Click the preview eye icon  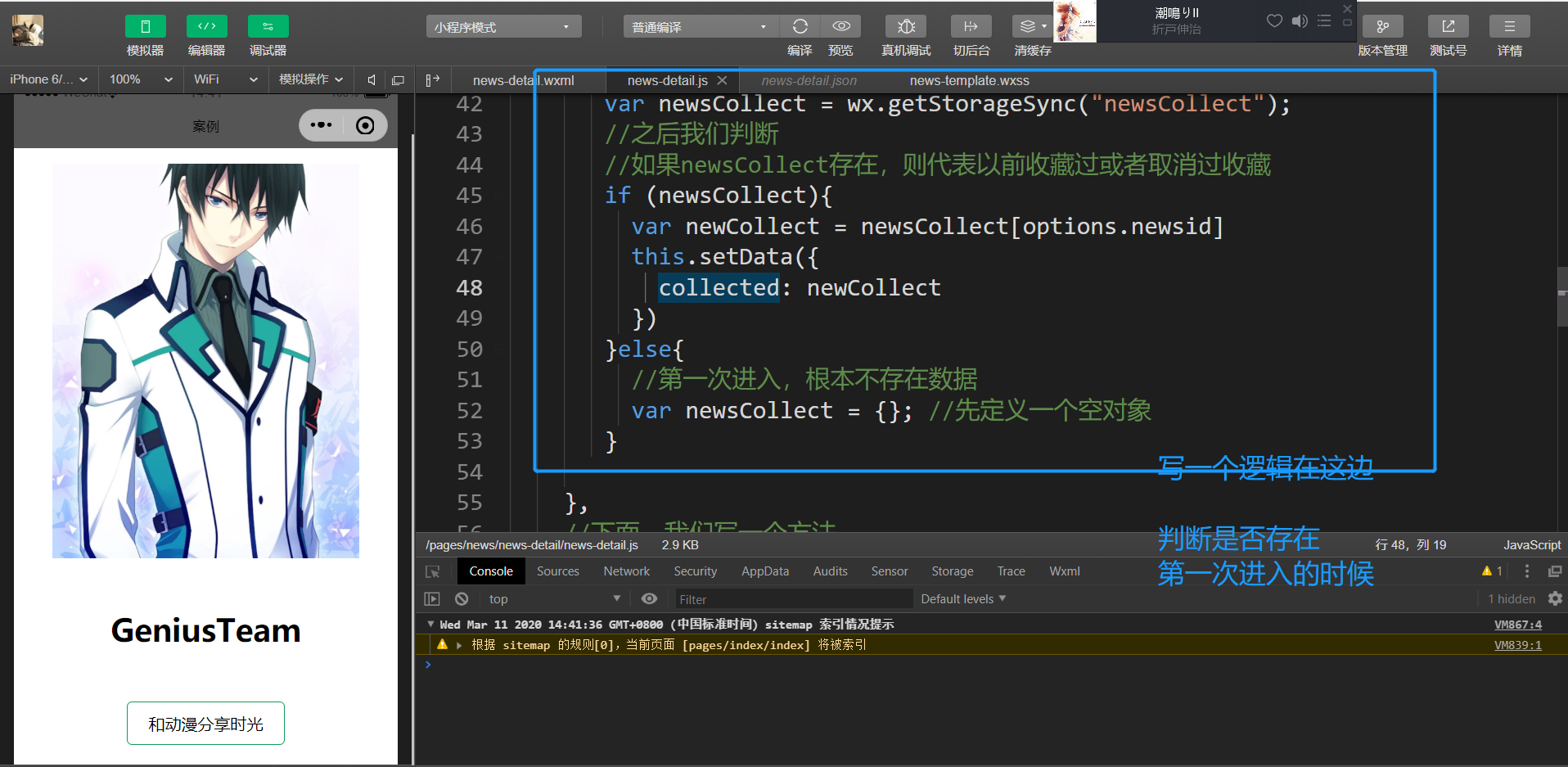coord(841,26)
